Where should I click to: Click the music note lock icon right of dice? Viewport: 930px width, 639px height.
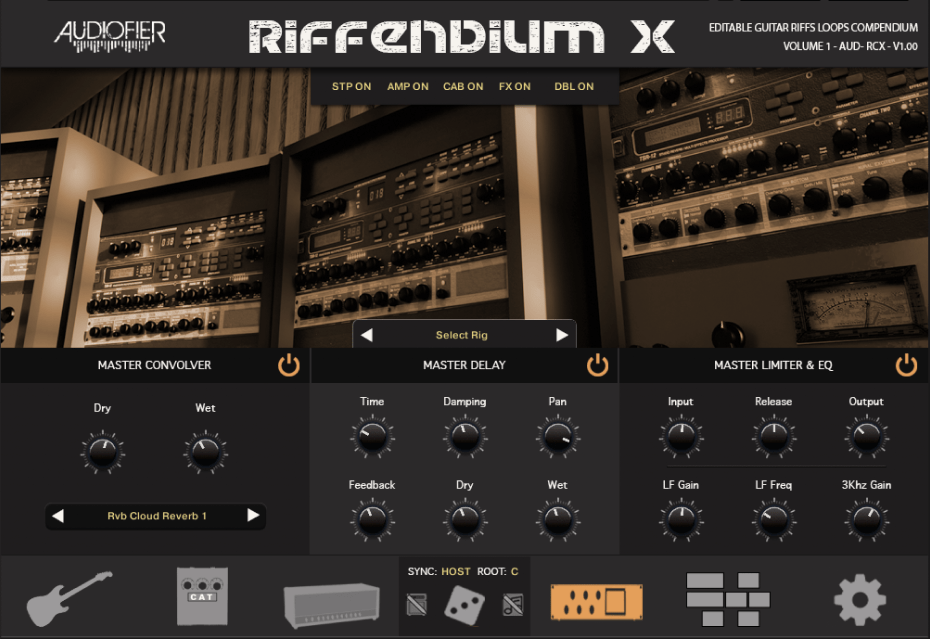pyautogui.click(x=512, y=605)
